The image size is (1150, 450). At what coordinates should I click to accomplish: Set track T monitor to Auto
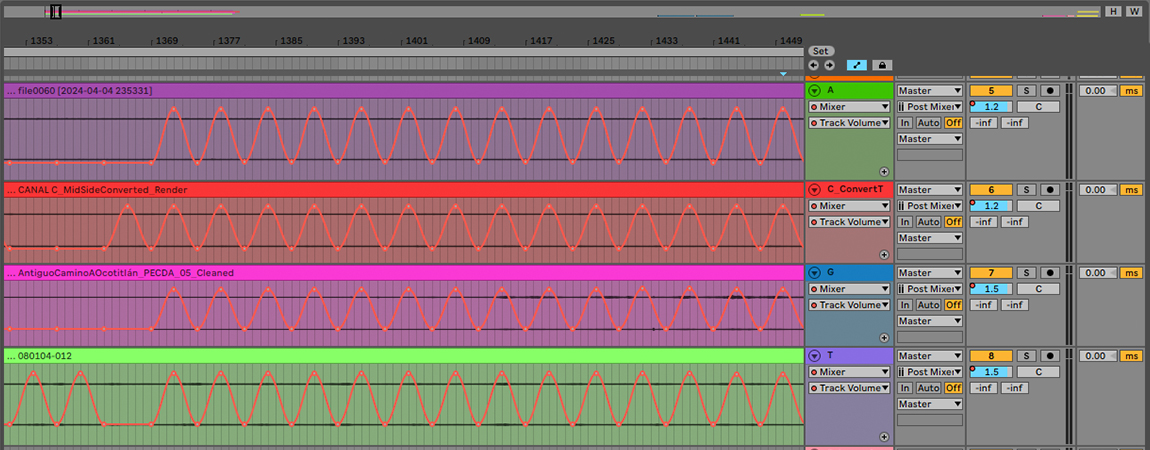pyautogui.click(x=928, y=388)
